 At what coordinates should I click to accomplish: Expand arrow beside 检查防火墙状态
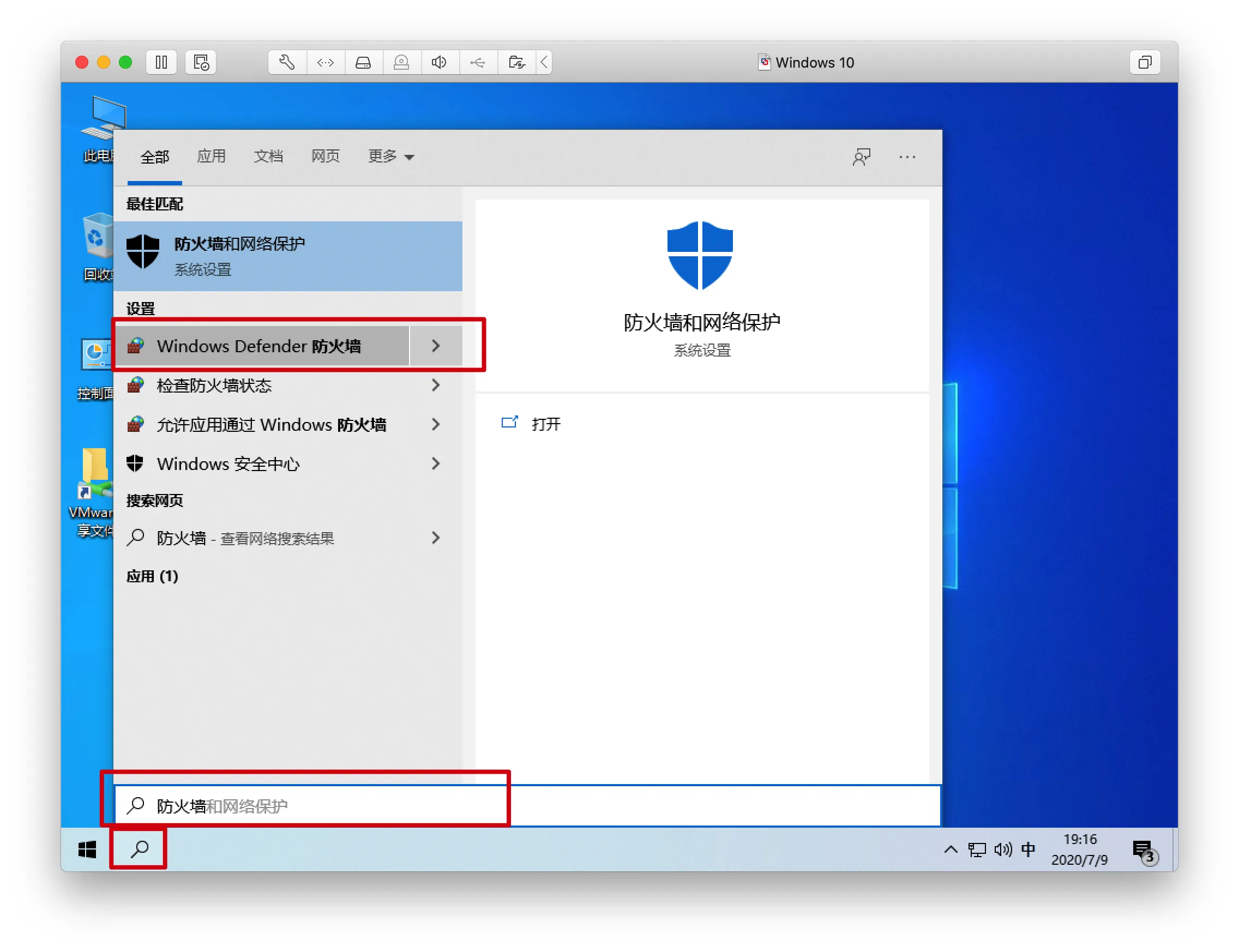[436, 385]
